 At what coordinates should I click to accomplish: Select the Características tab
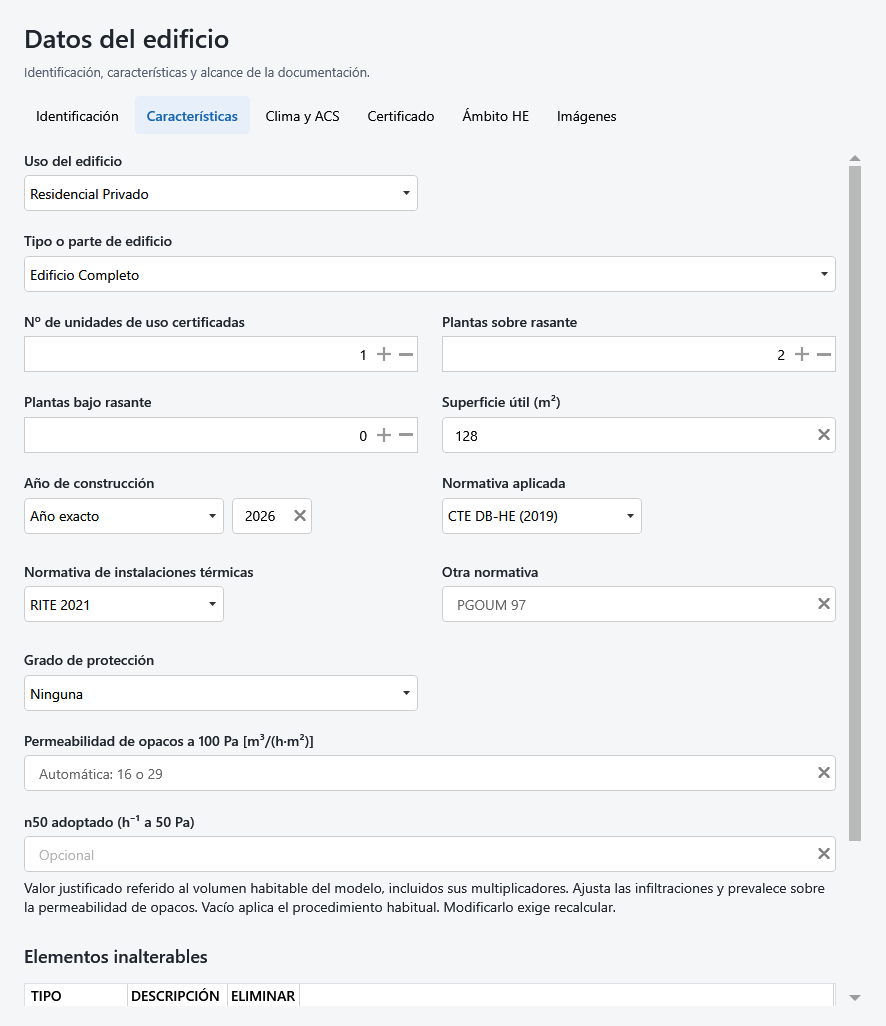(192, 116)
